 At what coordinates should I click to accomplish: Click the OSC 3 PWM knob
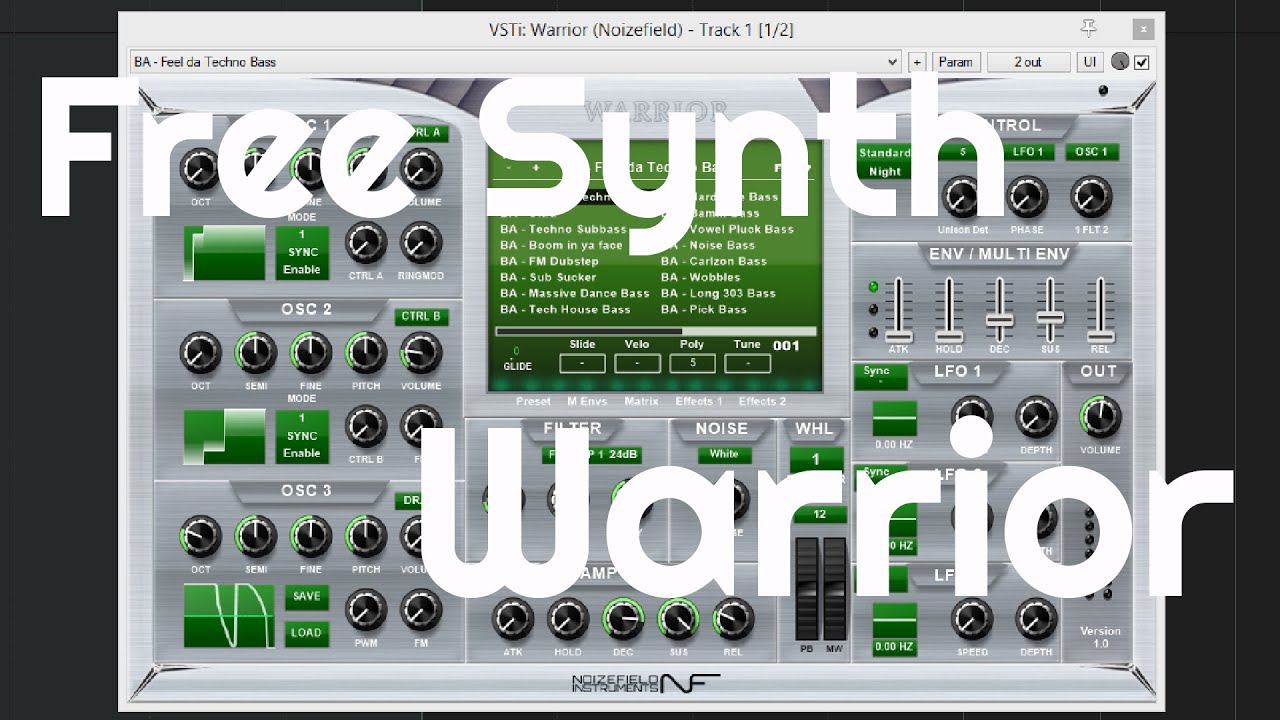click(366, 611)
